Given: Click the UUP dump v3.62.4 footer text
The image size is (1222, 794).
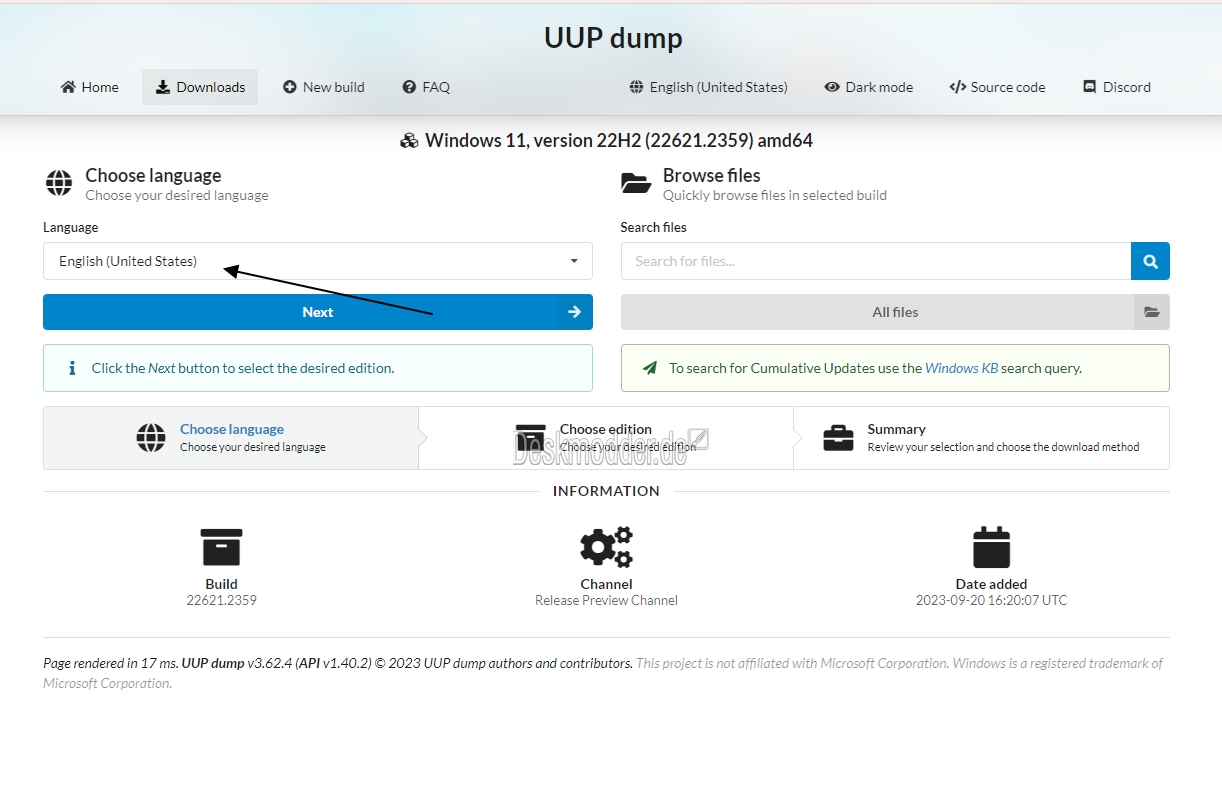Looking at the screenshot, I should [237, 663].
